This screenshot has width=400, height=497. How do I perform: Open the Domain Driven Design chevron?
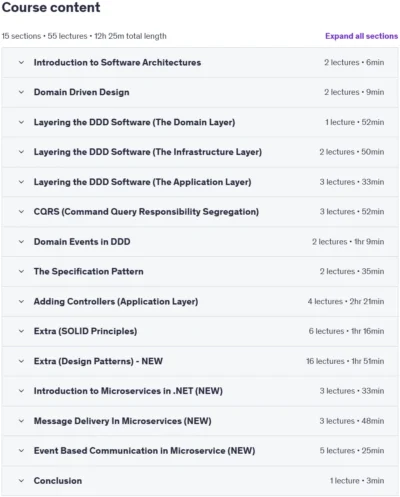click(21, 92)
